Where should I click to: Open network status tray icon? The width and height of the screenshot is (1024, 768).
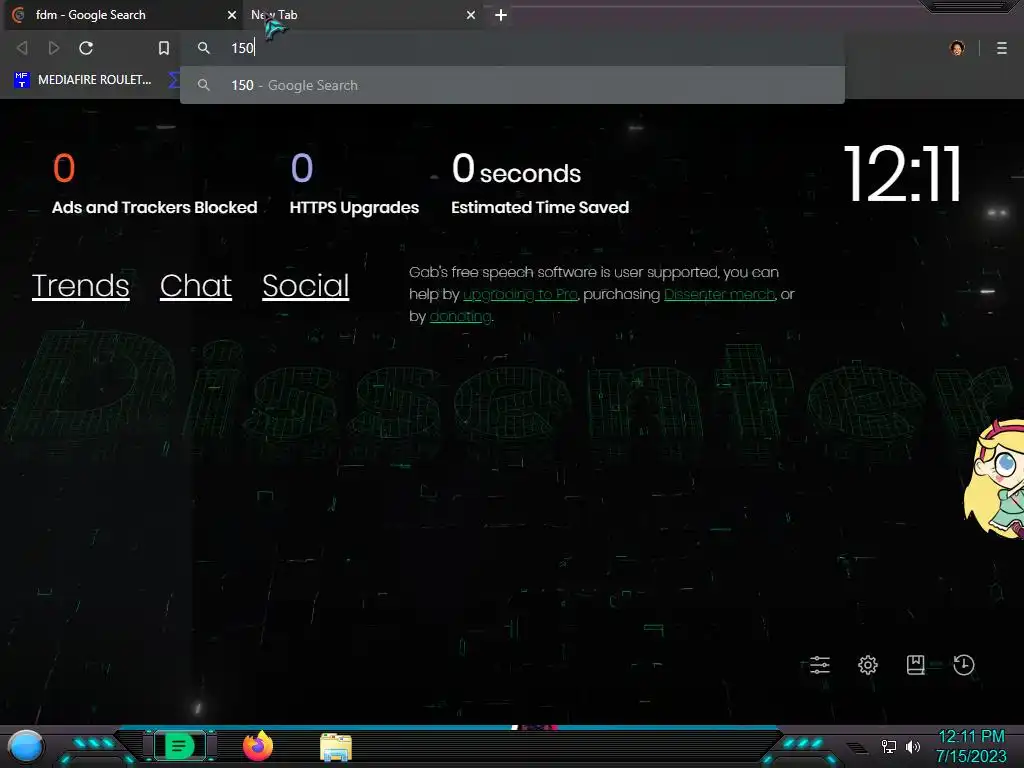pos(888,746)
